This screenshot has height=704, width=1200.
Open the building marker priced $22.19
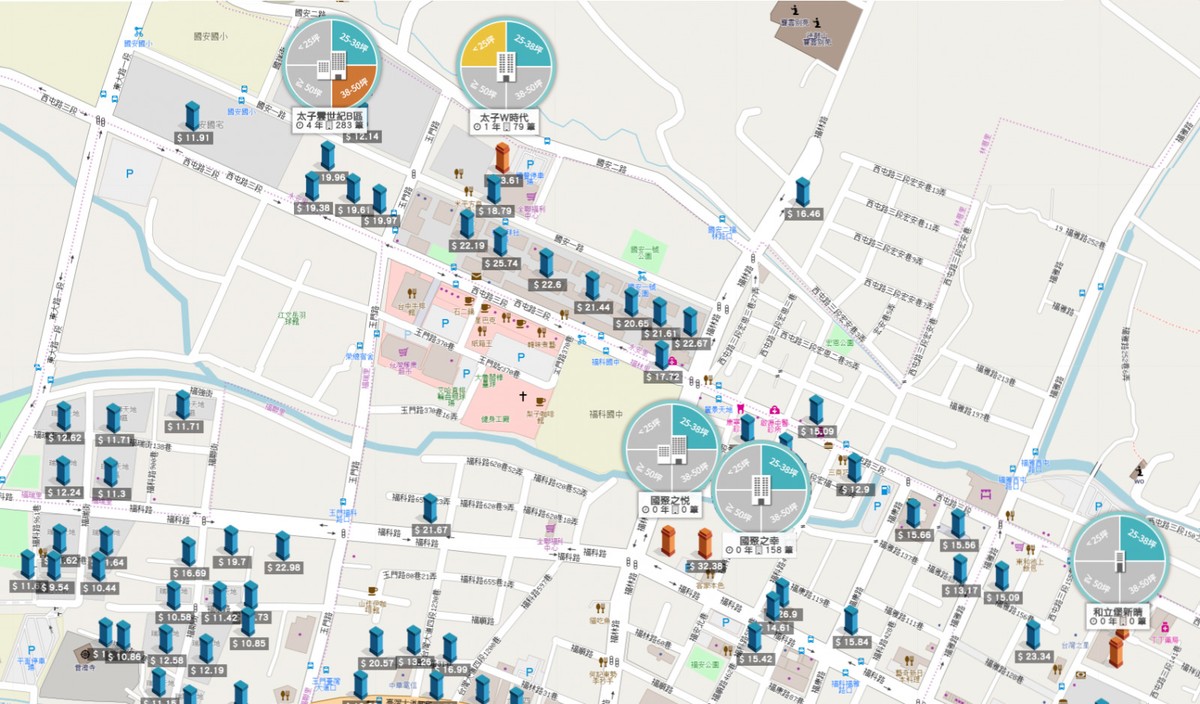(x=466, y=224)
